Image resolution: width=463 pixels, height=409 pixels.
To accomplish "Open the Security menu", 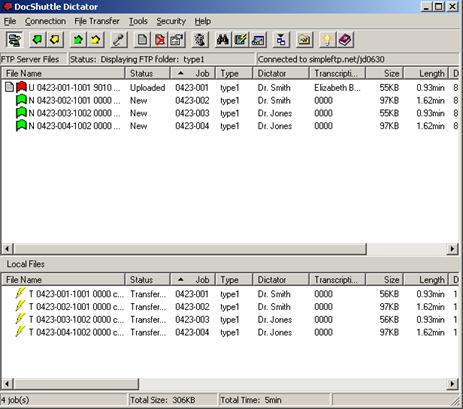I will coord(171,21).
